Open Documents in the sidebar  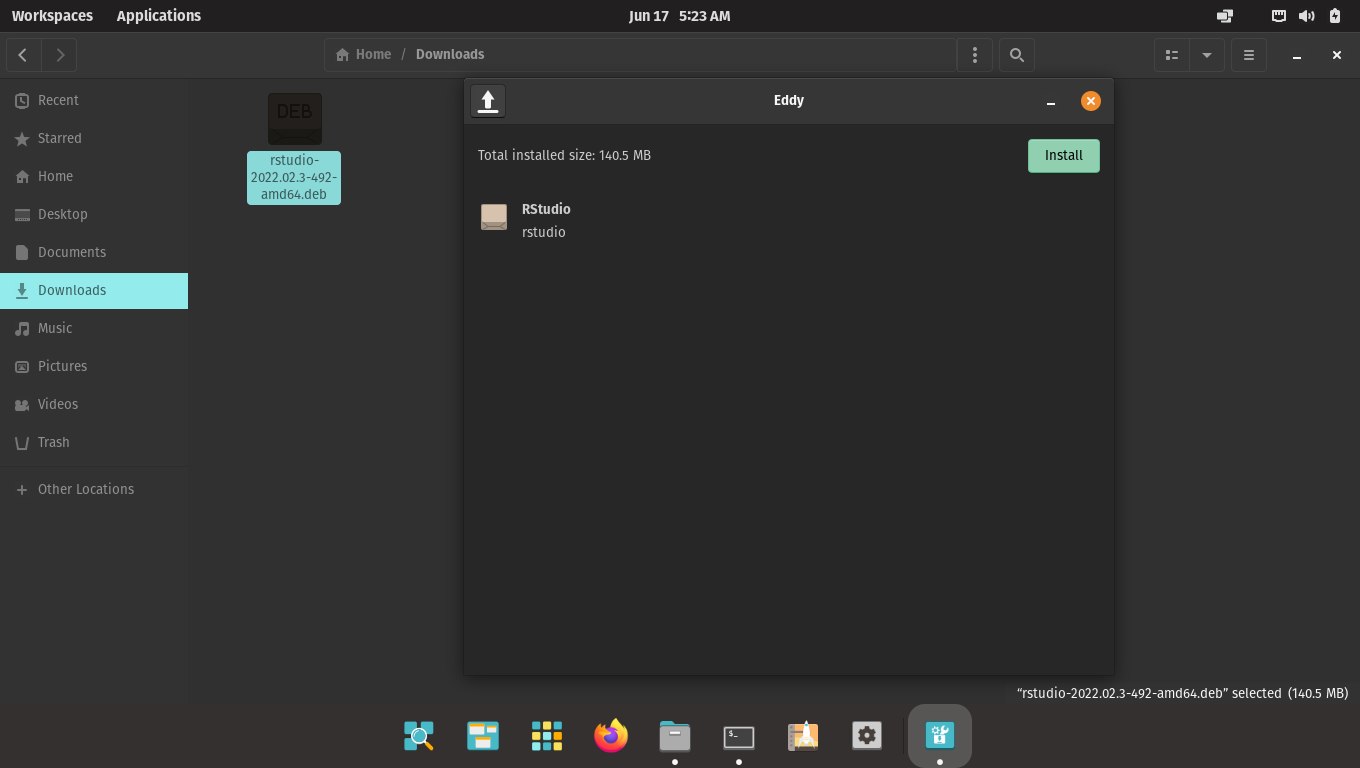tap(94, 252)
